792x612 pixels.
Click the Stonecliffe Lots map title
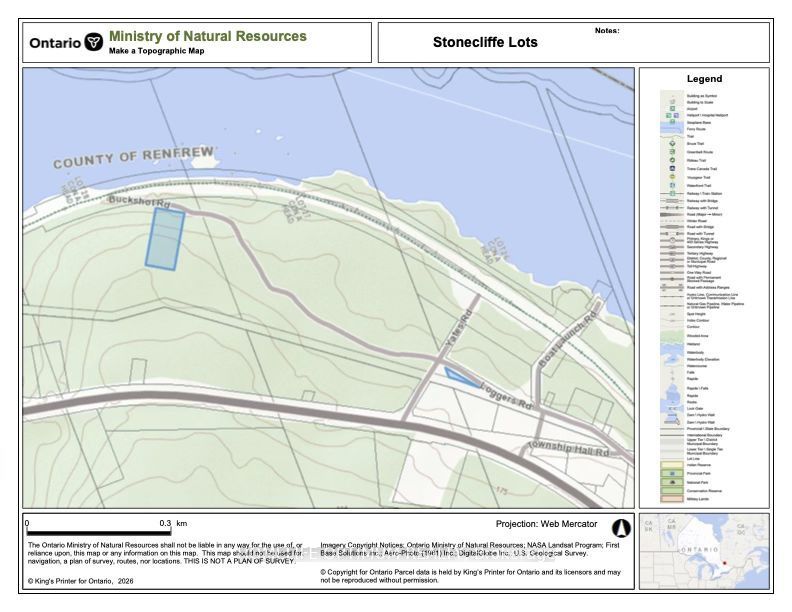(485, 42)
